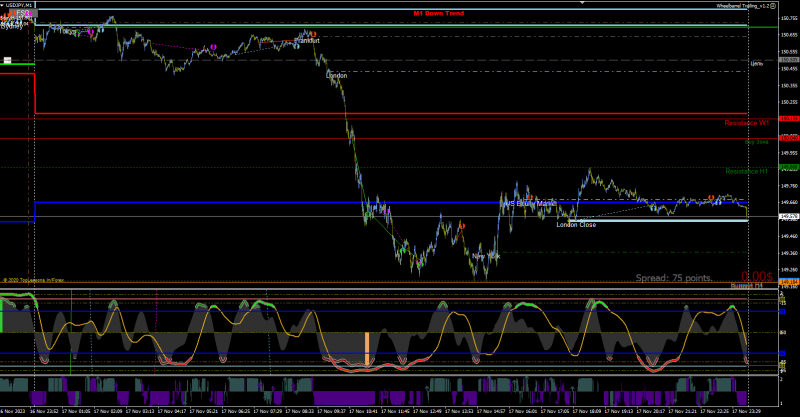Click the orange signal marker beside Frankfurt

(313, 34)
